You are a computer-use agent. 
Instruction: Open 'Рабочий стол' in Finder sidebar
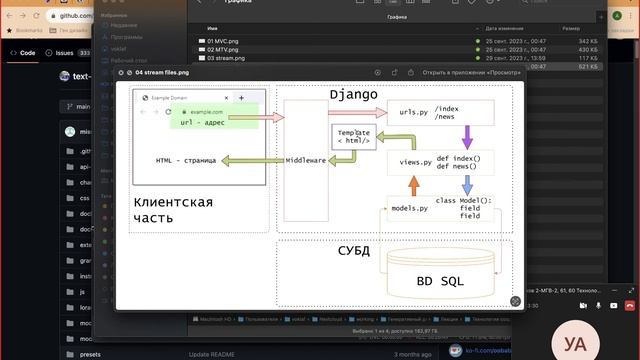(129, 60)
